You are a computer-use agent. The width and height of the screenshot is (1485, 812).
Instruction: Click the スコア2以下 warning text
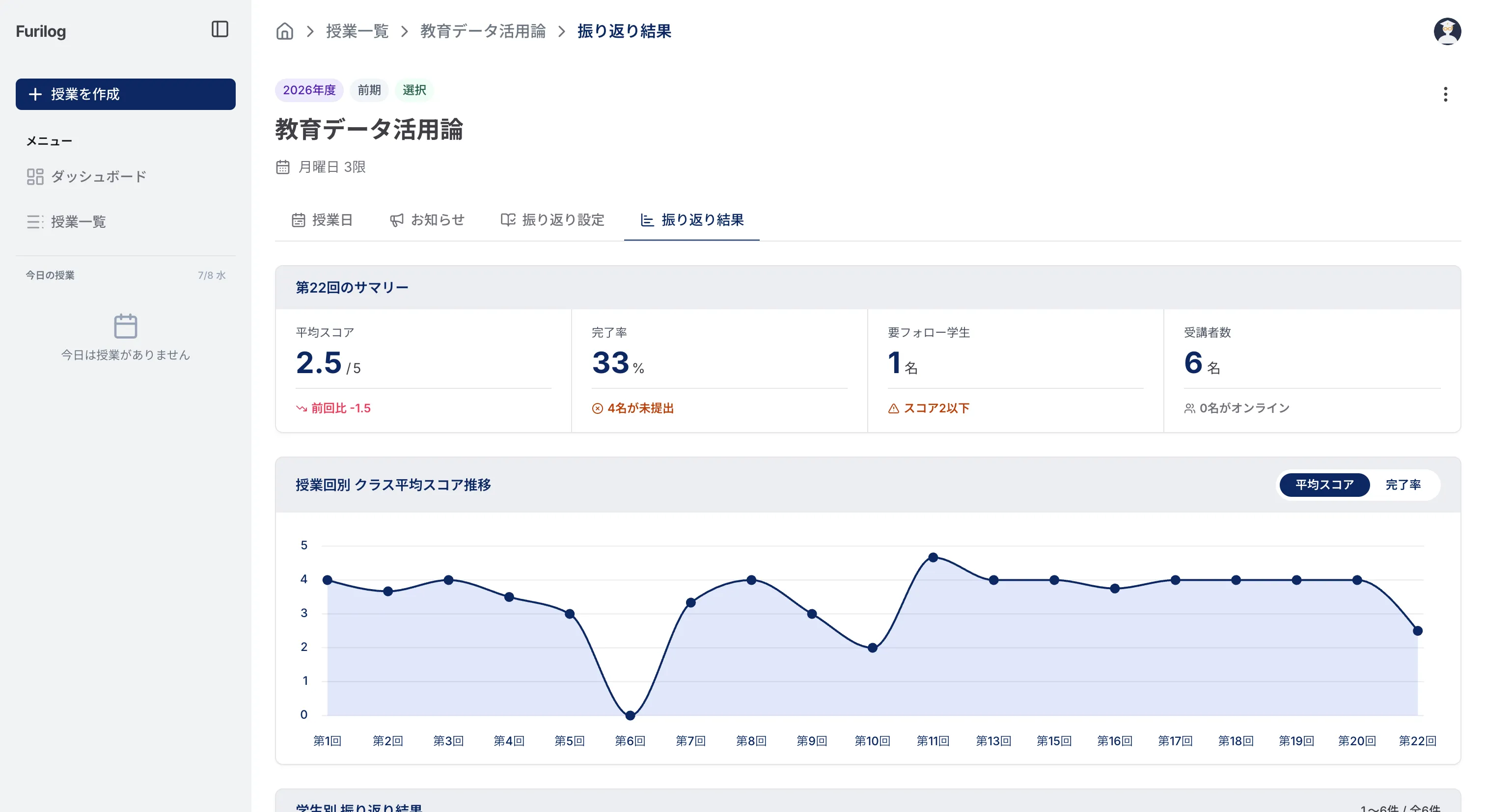(937, 408)
